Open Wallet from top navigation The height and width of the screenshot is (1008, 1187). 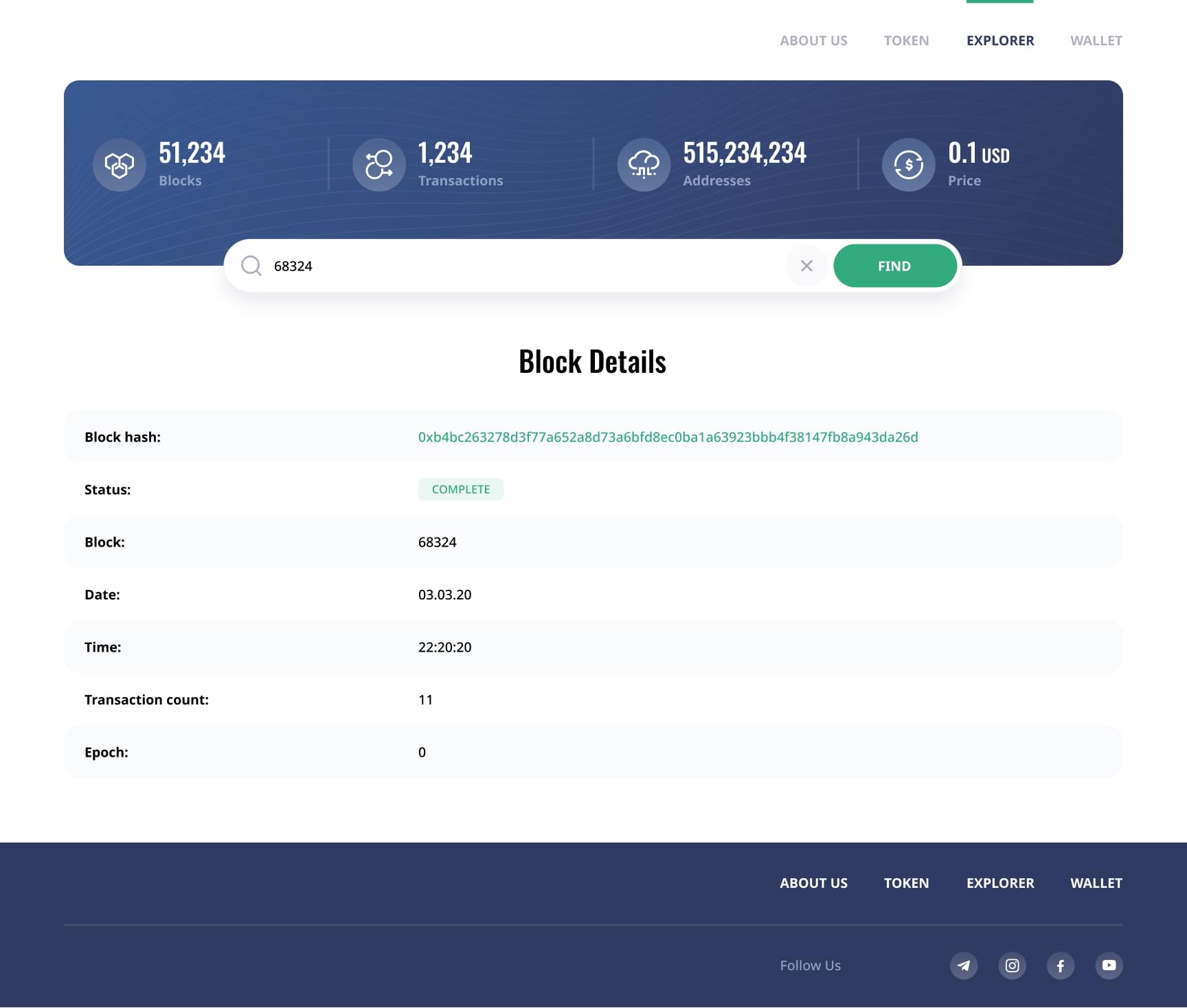(1096, 41)
